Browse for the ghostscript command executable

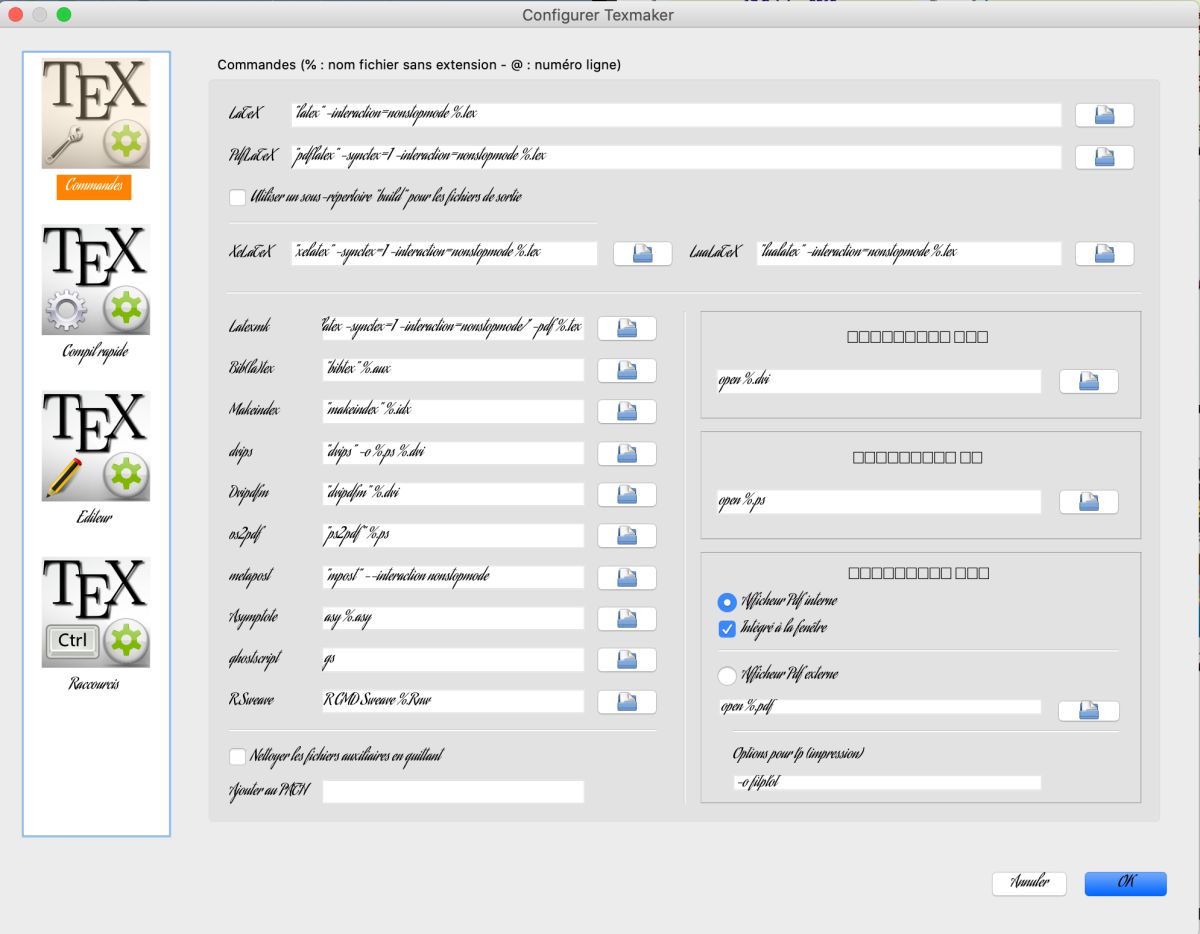[x=627, y=660]
